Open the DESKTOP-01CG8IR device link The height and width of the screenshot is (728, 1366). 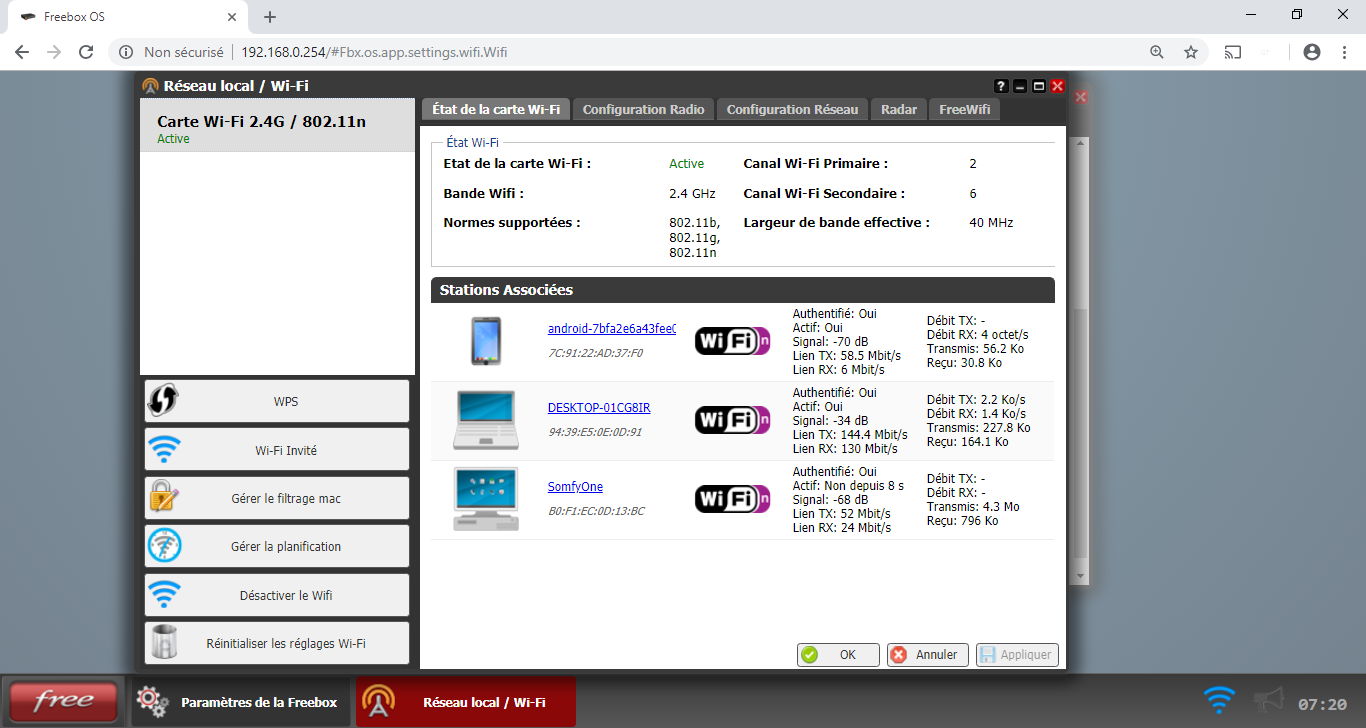(x=599, y=408)
